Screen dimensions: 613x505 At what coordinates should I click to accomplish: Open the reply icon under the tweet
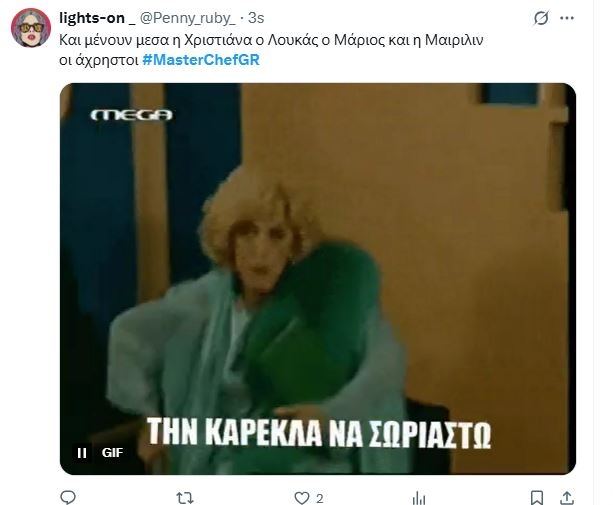(68, 498)
